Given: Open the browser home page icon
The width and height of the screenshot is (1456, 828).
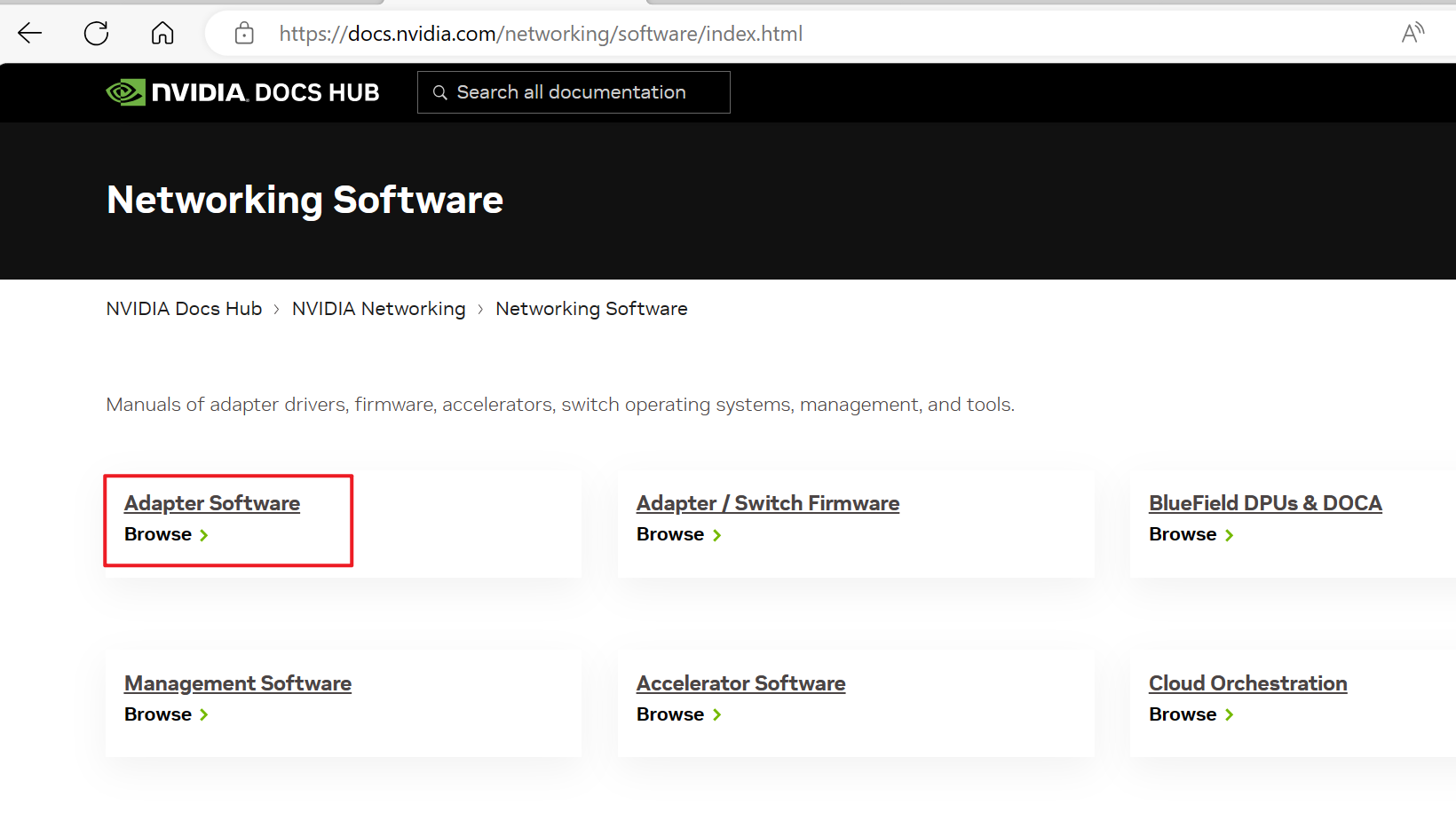Looking at the screenshot, I should [162, 34].
